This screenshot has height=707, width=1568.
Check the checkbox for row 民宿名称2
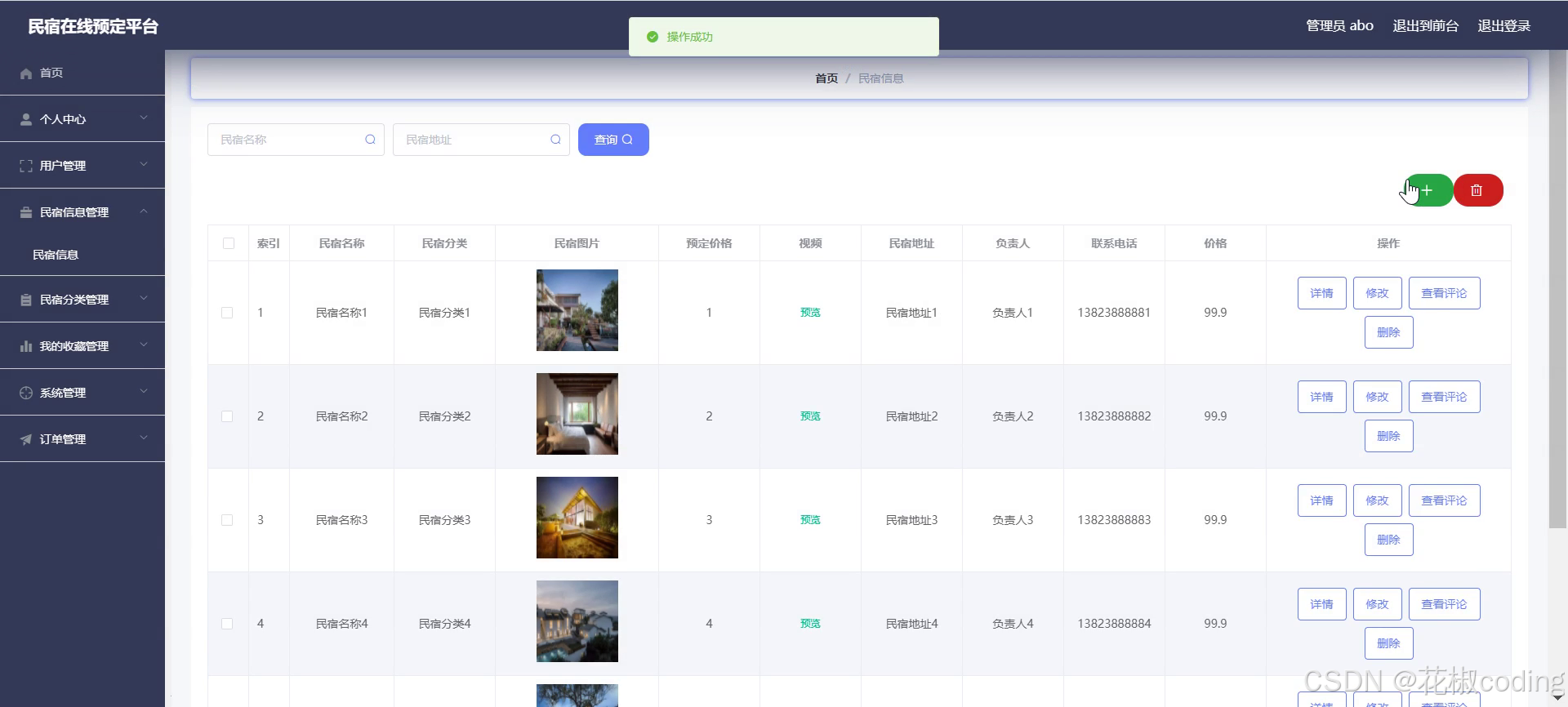point(227,416)
